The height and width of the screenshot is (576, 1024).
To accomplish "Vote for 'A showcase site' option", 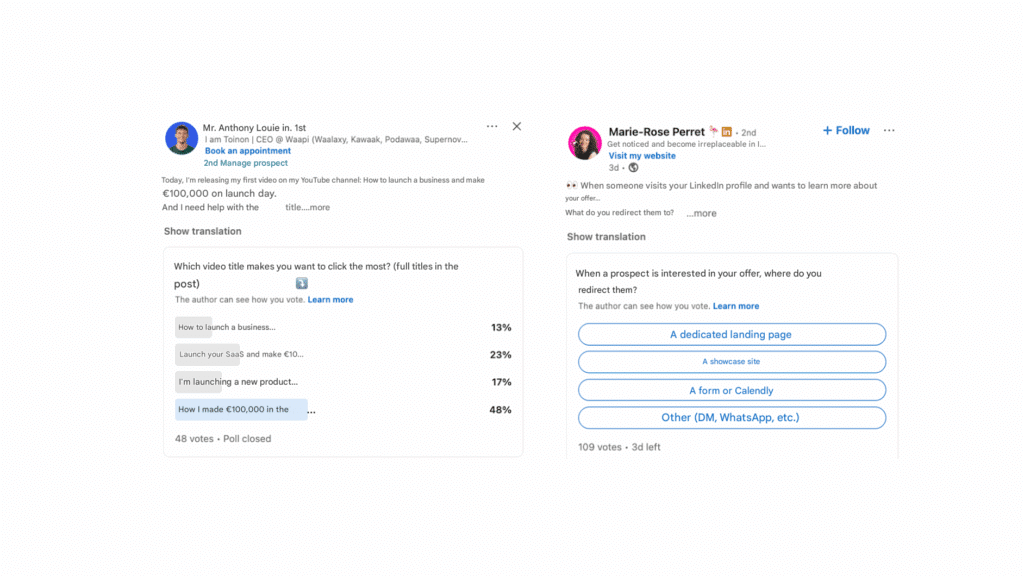I will pos(731,362).
